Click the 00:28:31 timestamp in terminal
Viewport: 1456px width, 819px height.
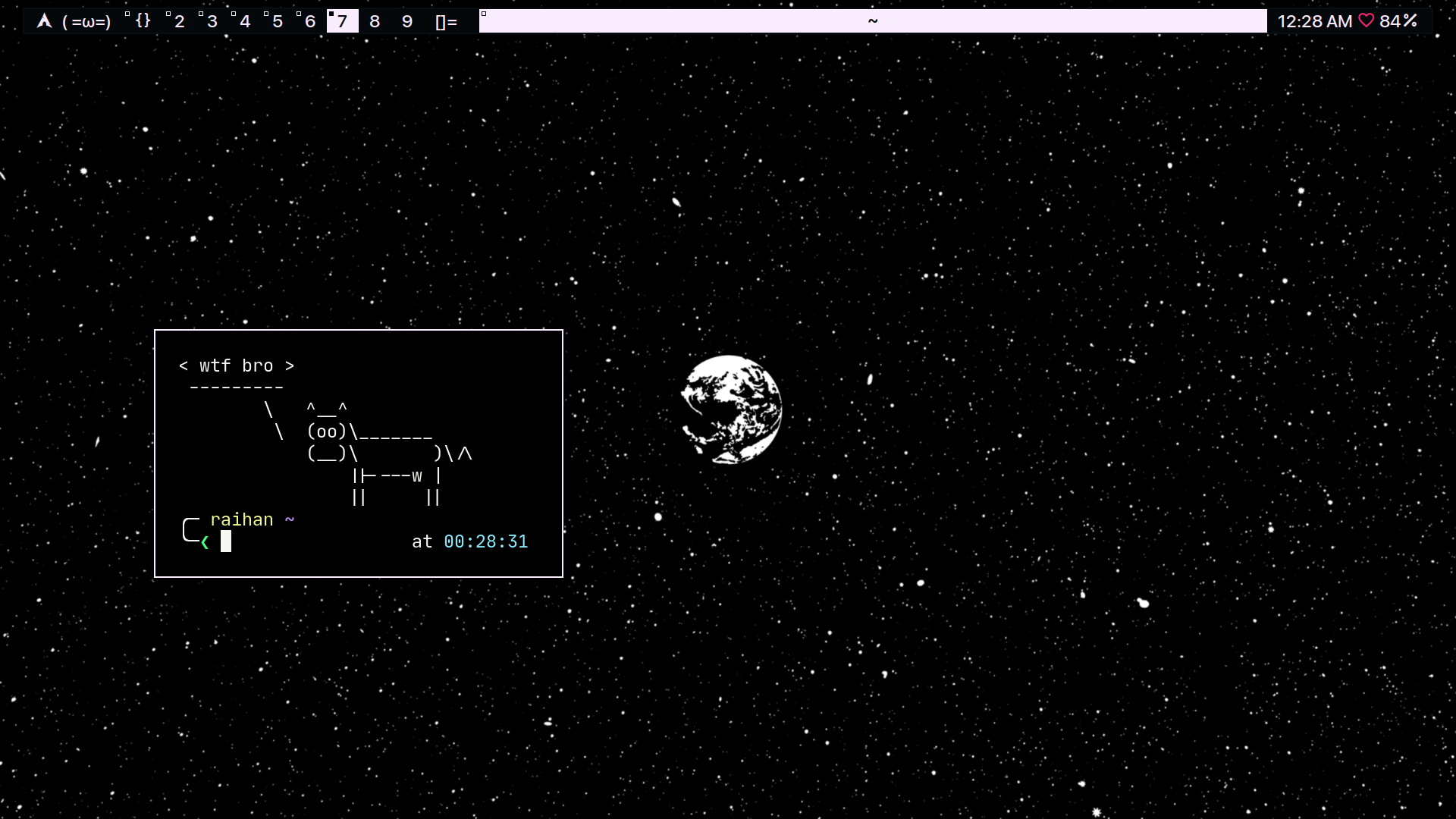pyautogui.click(x=485, y=541)
